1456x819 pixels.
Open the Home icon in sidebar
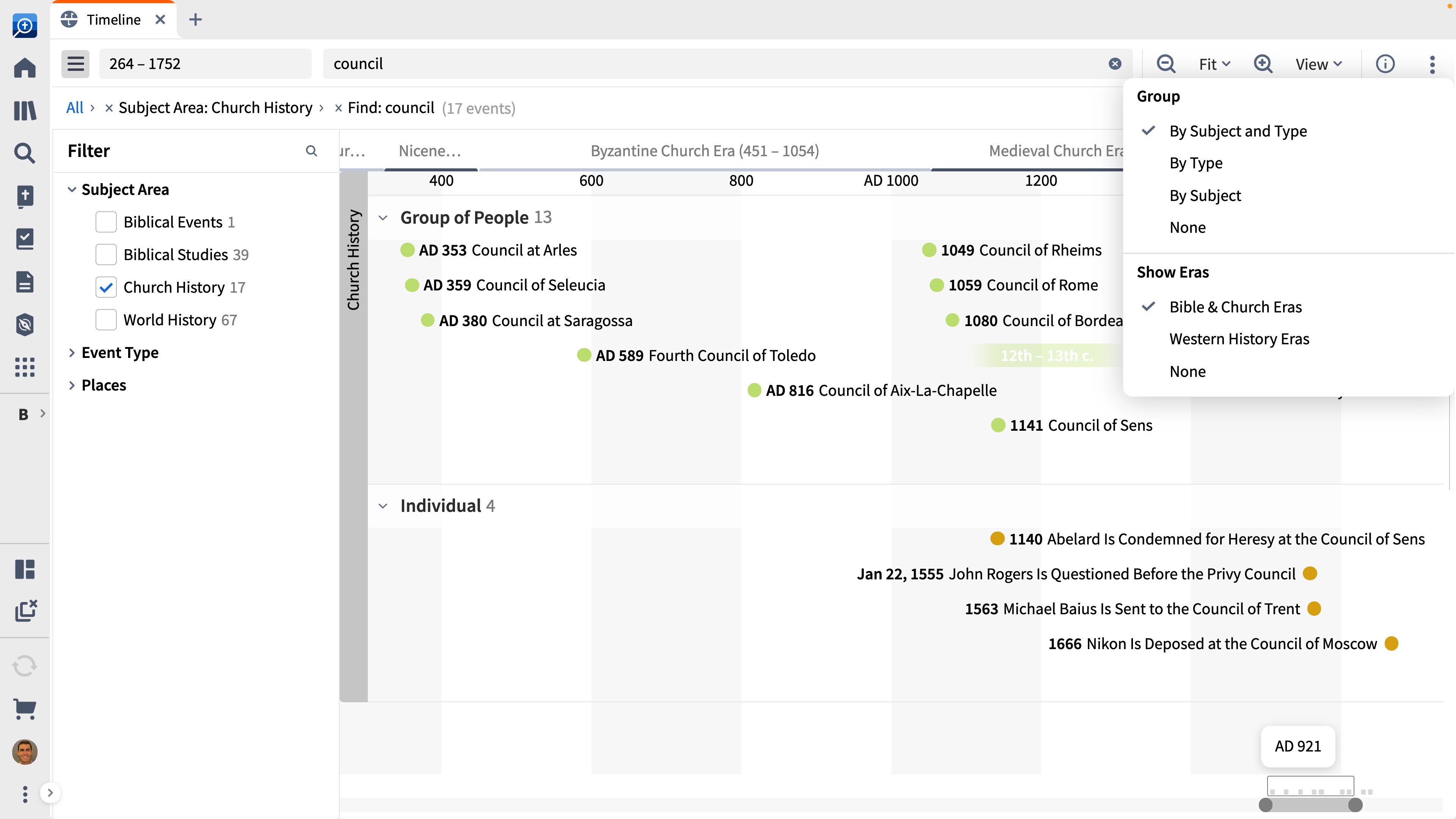pos(25,68)
